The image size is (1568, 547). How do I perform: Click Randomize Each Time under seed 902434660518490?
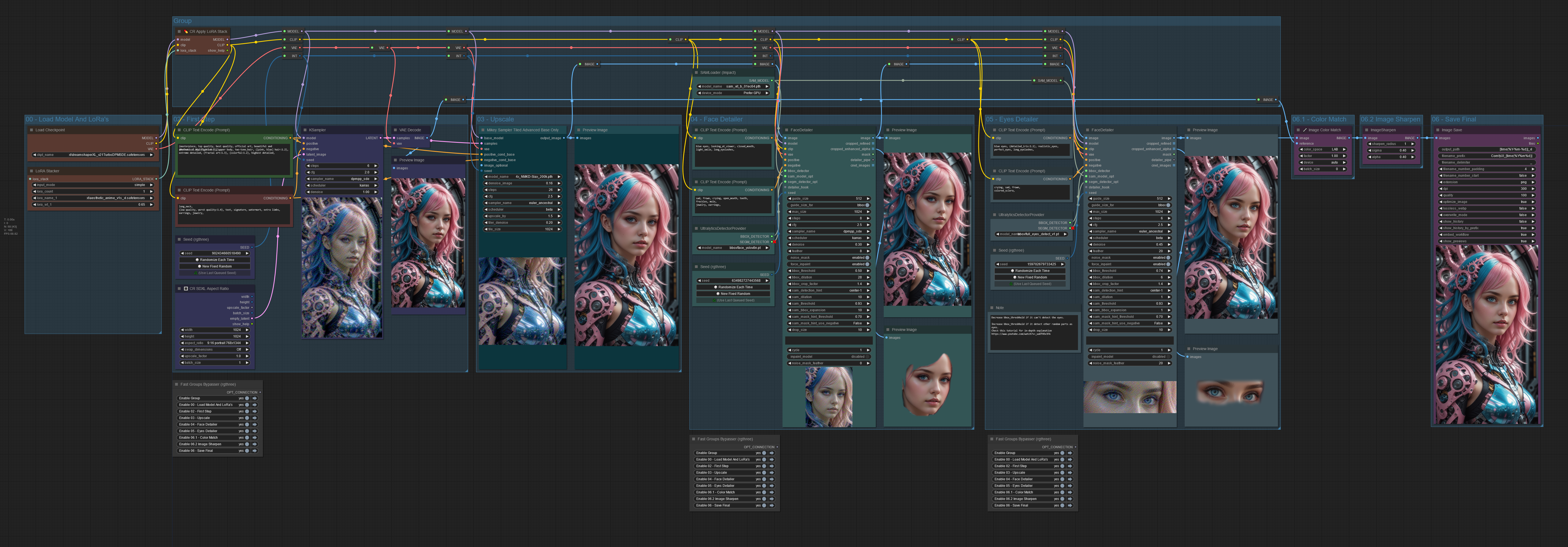coord(214,260)
